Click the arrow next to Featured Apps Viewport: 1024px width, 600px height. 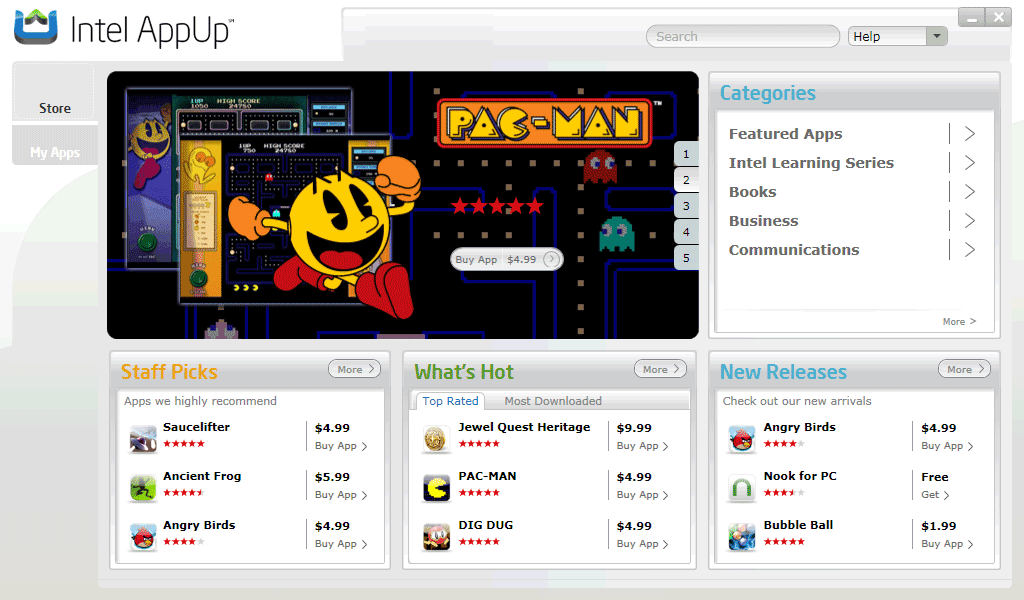pyautogui.click(x=970, y=134)
